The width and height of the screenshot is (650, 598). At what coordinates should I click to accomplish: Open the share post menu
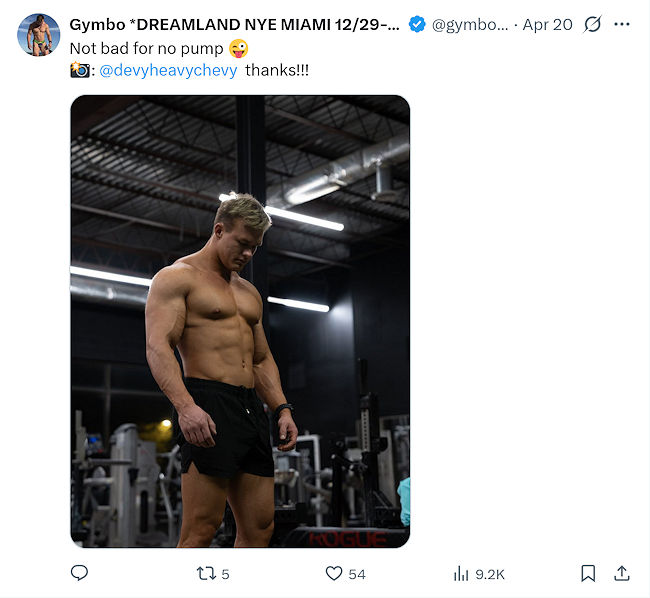pos(621,573)
